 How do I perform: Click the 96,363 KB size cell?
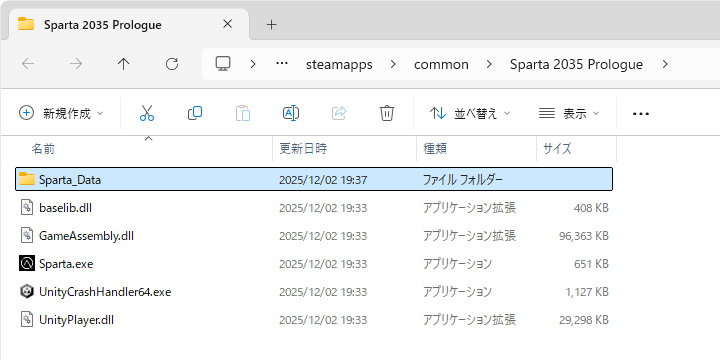click(x=584, y=236)
